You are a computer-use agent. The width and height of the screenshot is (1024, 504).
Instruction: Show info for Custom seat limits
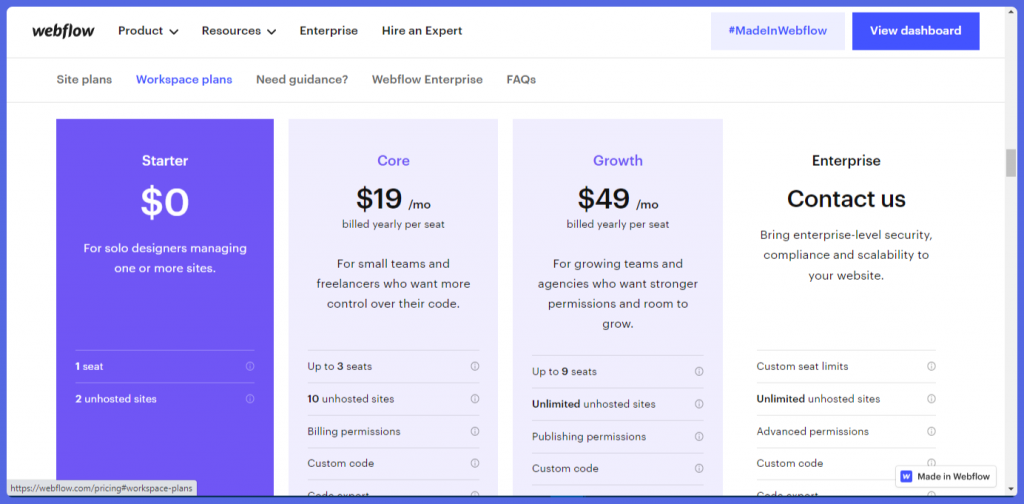[931, 366]
